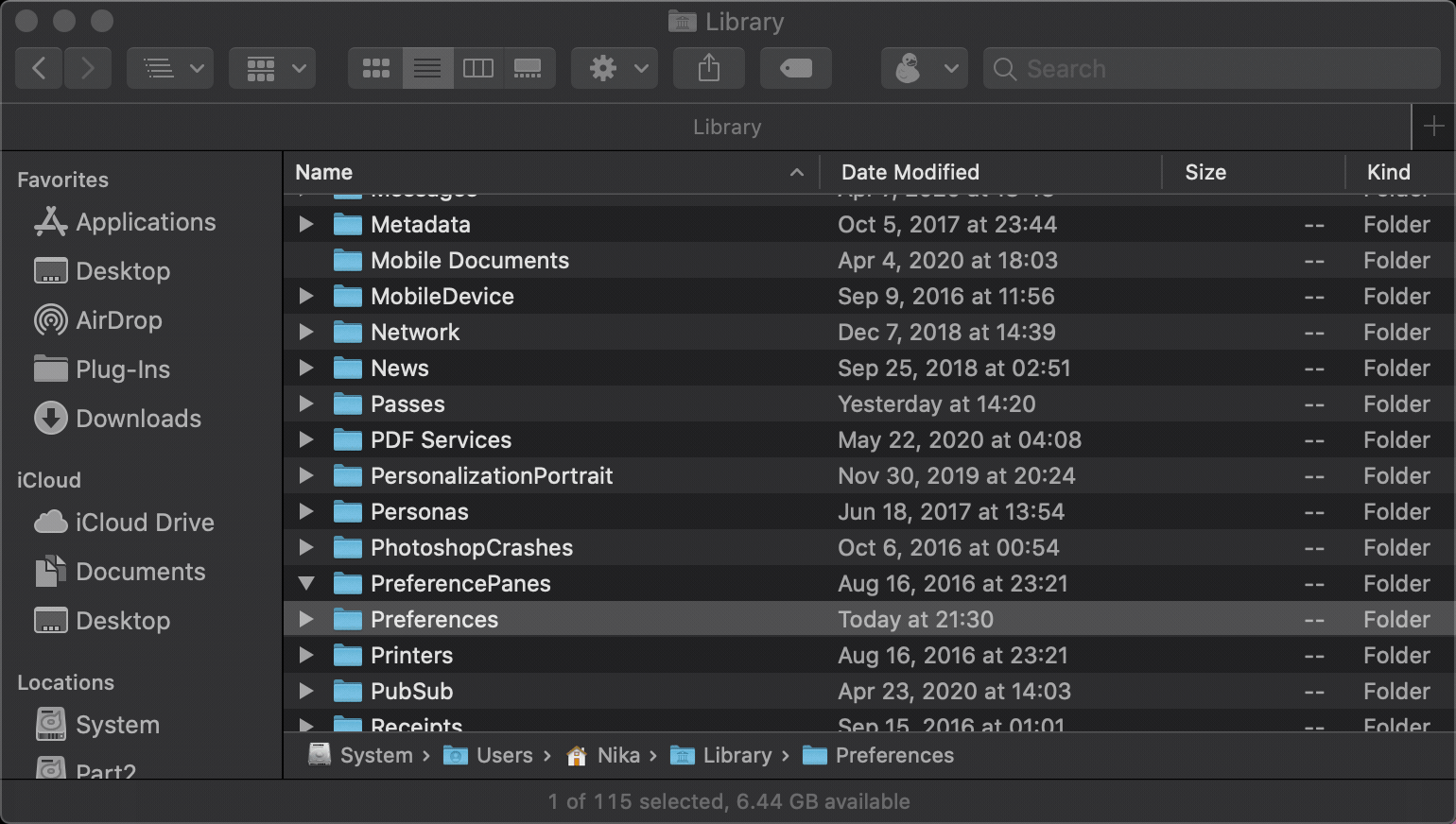Expand the Preferences folder disclosure triangle
This screenshot has height=824, width=1456.
point(306,620)
